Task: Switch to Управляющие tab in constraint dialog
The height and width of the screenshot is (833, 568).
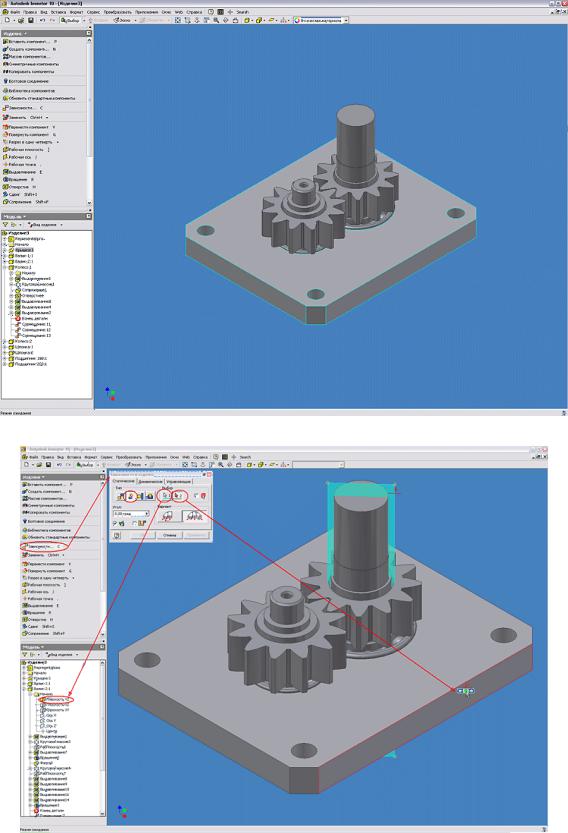Action: pyautogui.click(x=178, y=481)
